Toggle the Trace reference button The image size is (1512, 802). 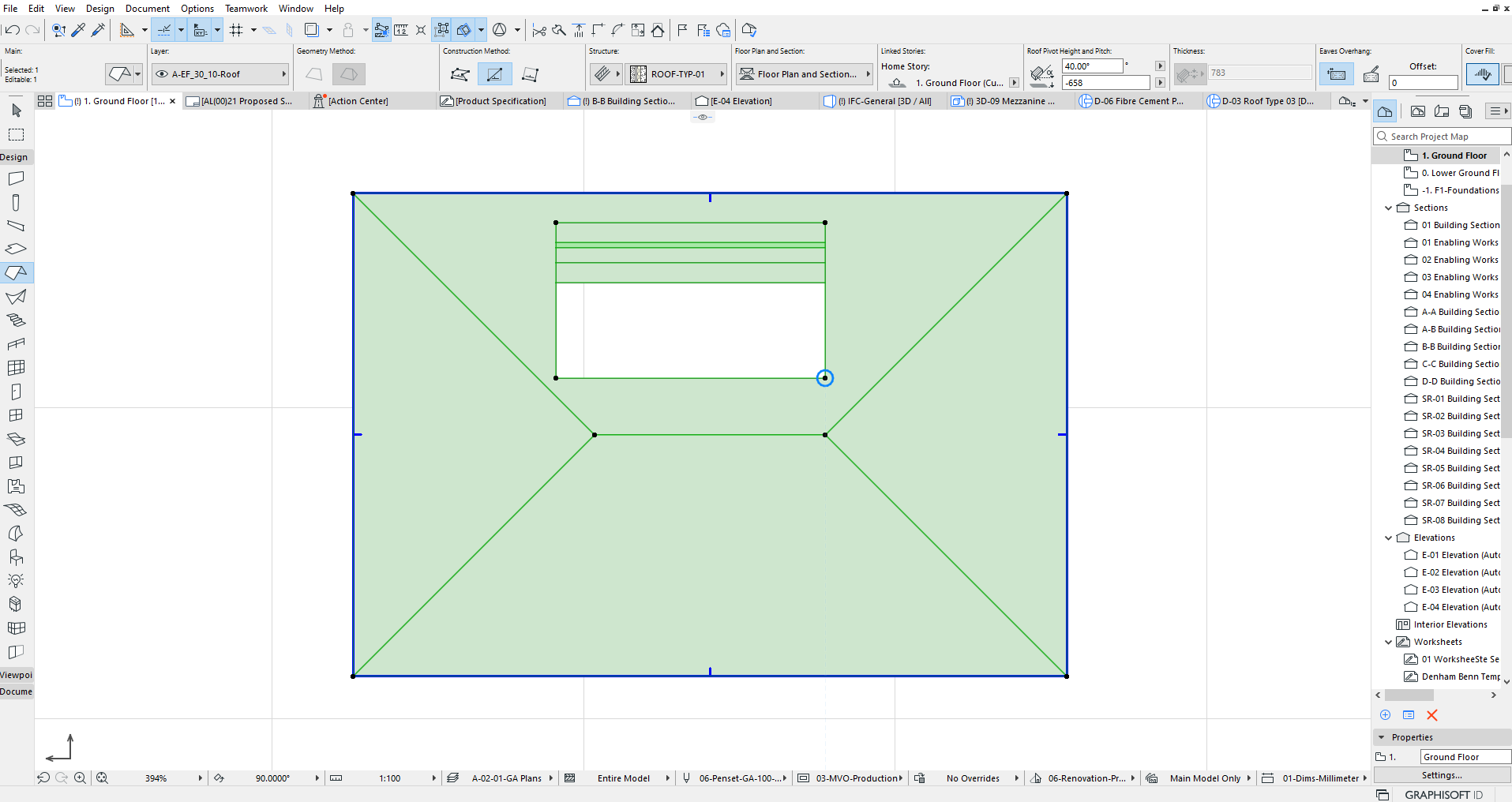coord(311,30)
